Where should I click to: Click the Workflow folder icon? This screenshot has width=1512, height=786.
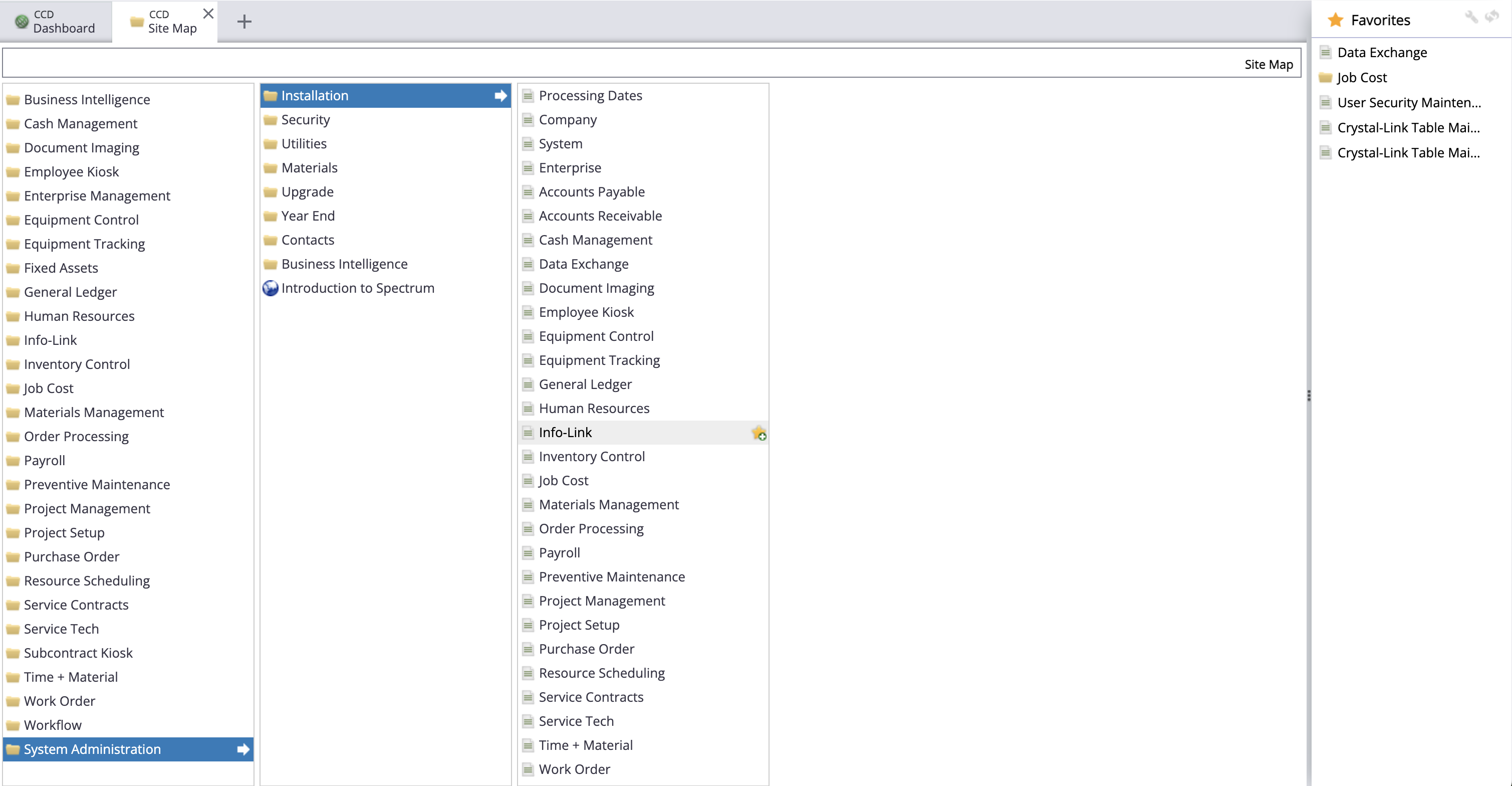[13, 726]
